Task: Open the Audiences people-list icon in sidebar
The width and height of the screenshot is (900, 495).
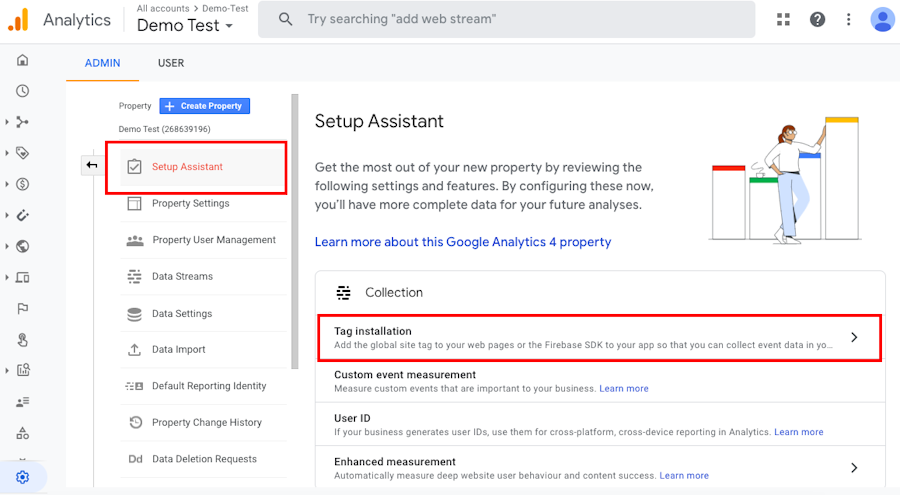Action: 22,402
